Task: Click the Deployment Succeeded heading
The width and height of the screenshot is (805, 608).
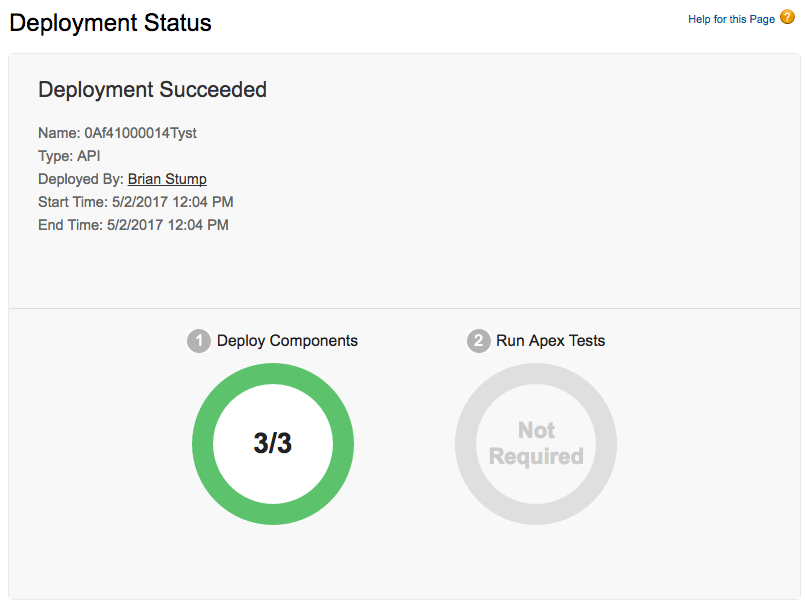Action: [152, 90]
